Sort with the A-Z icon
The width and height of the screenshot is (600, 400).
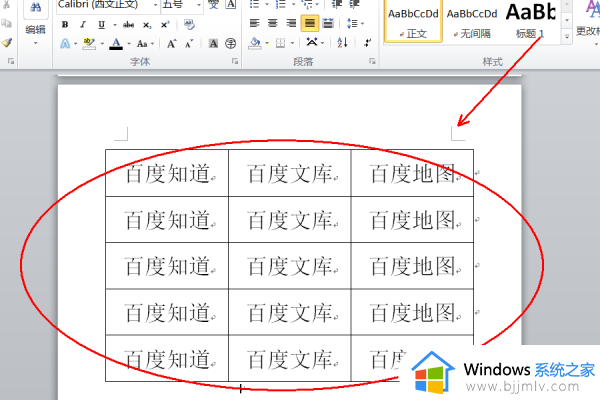[342, 42]
